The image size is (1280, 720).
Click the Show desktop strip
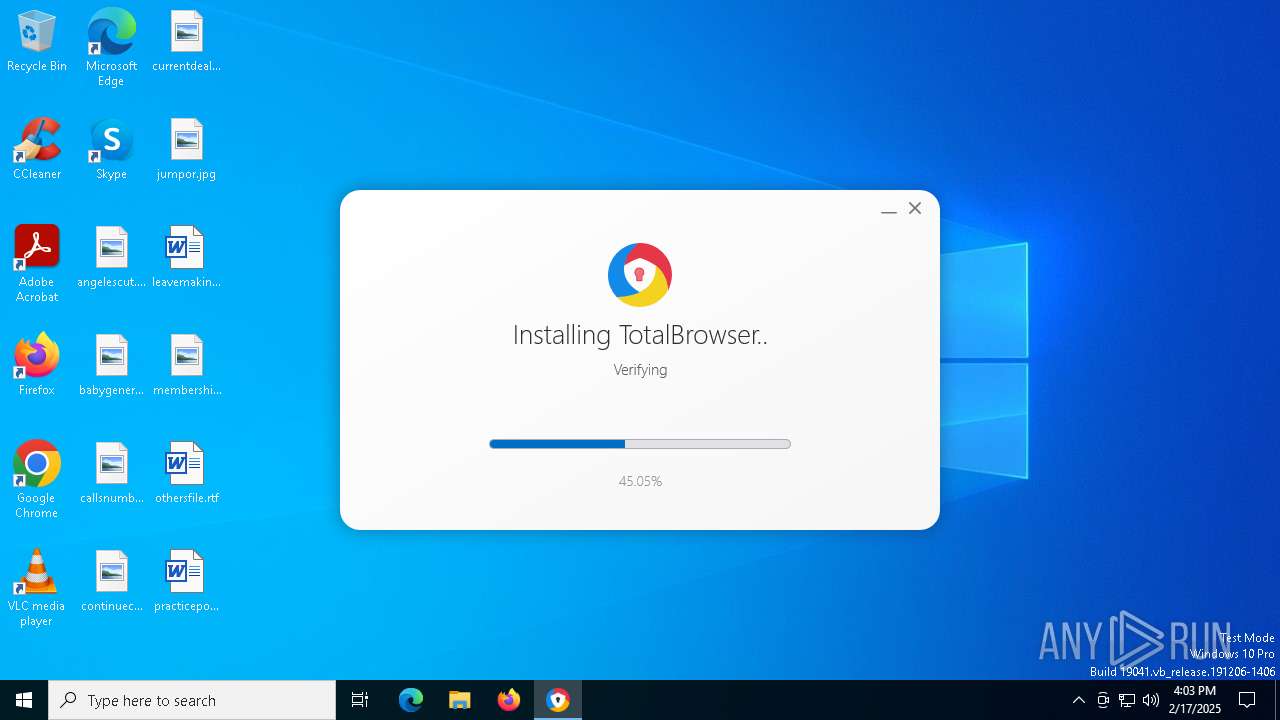click(x=1277, y=700)
